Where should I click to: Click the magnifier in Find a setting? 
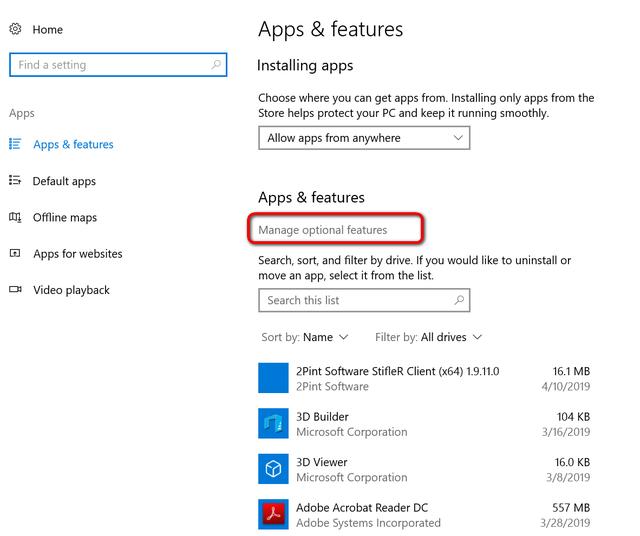pos(216,64)
